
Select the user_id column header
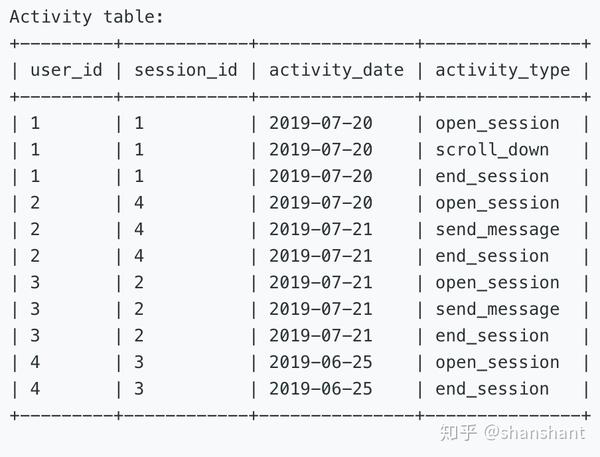66,70
